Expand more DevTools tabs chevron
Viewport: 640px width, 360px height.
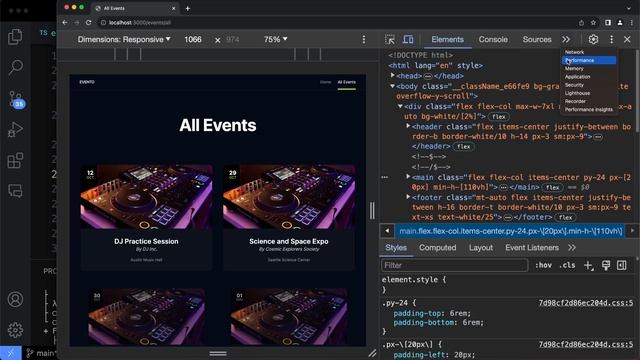click(x=566, y=40)
